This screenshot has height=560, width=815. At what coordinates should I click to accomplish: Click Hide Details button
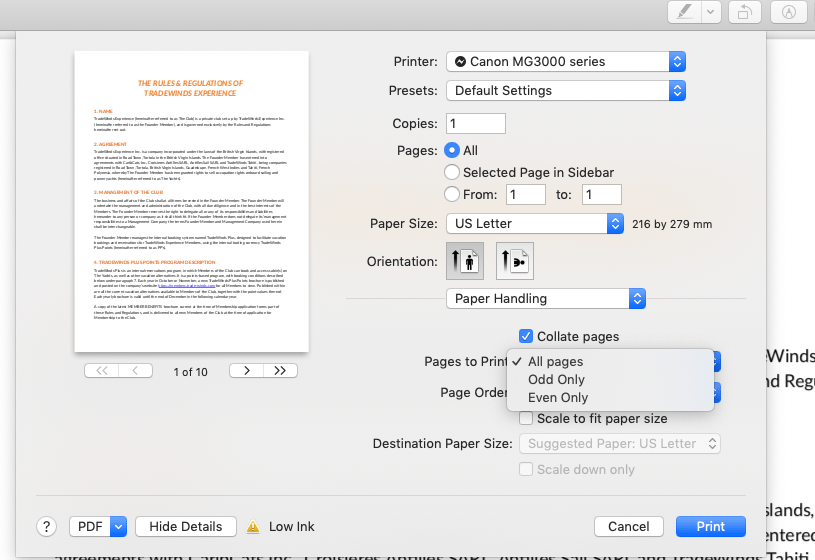(186, 527)
